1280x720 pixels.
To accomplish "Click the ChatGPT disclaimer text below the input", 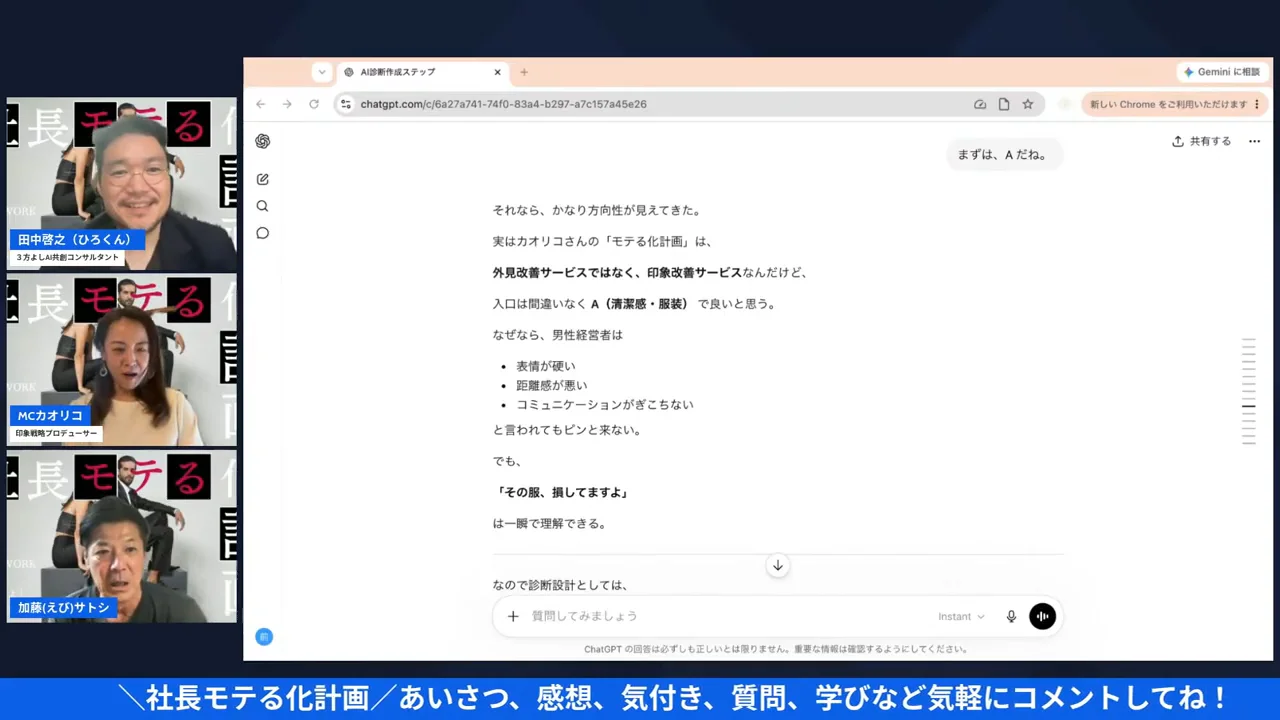I will coord(776,649).
